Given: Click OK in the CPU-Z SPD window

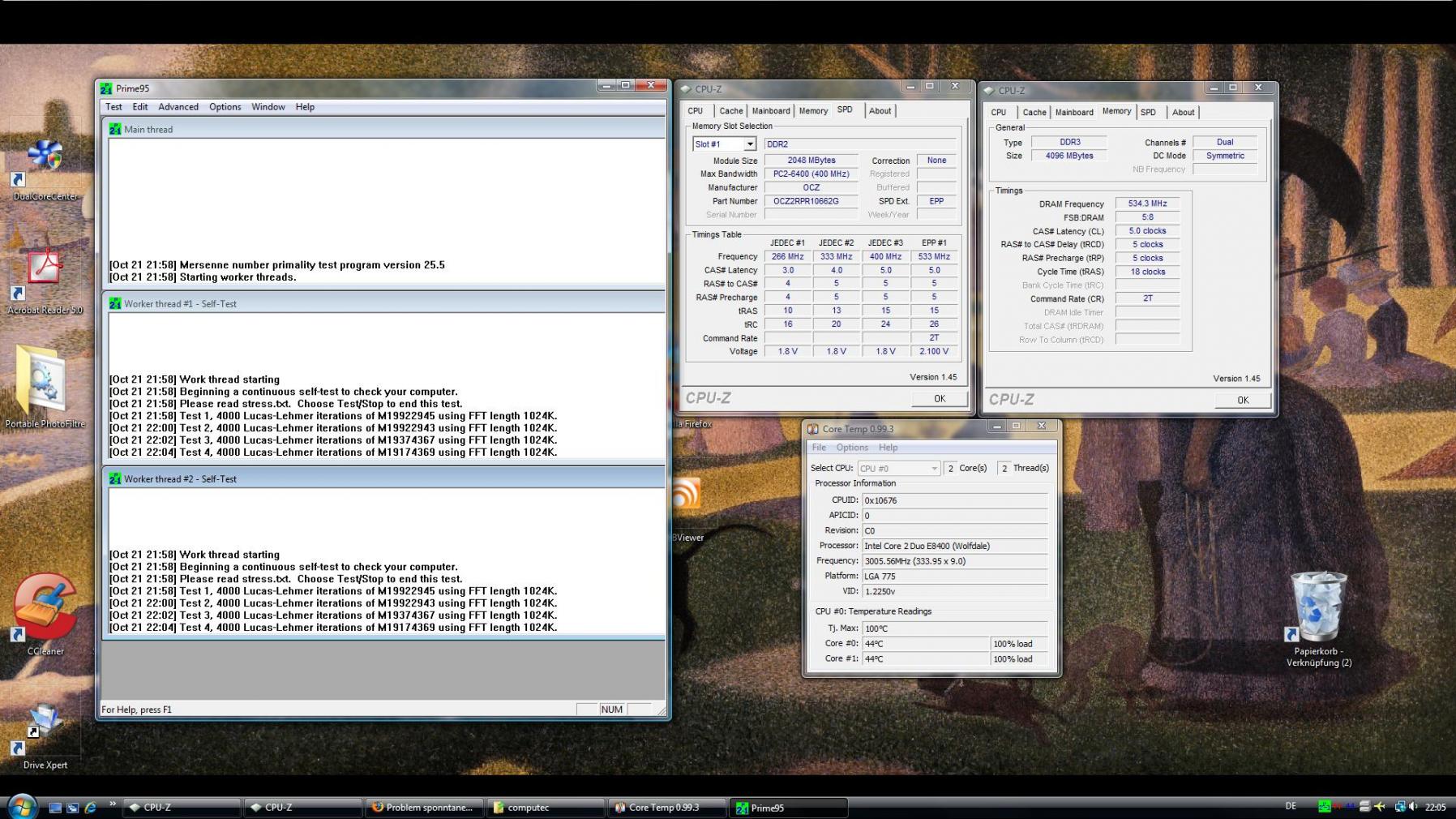Looking at the screenshot, I should point(940,398).
